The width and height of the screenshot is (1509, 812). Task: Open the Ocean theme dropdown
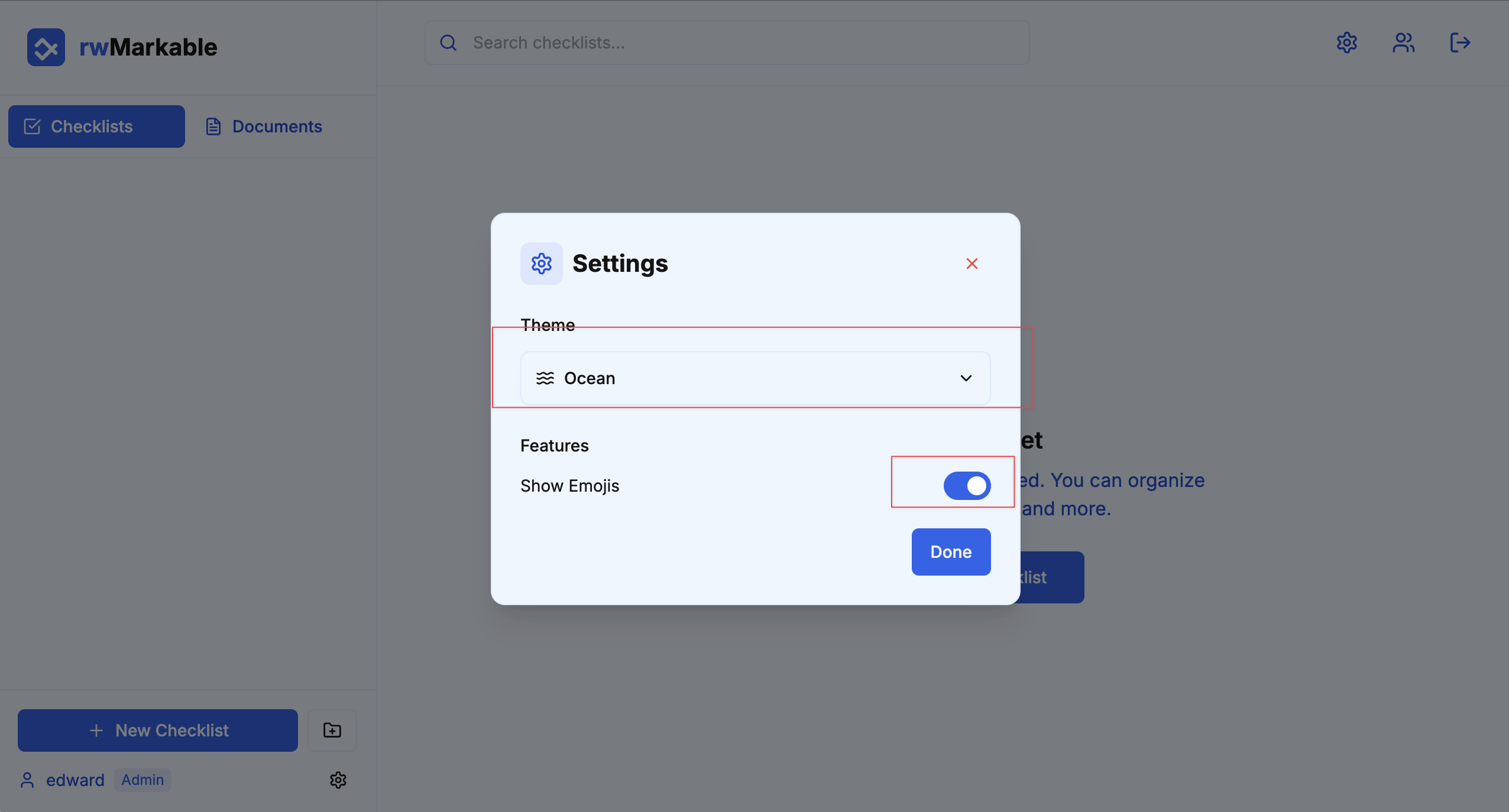(755, 378)
